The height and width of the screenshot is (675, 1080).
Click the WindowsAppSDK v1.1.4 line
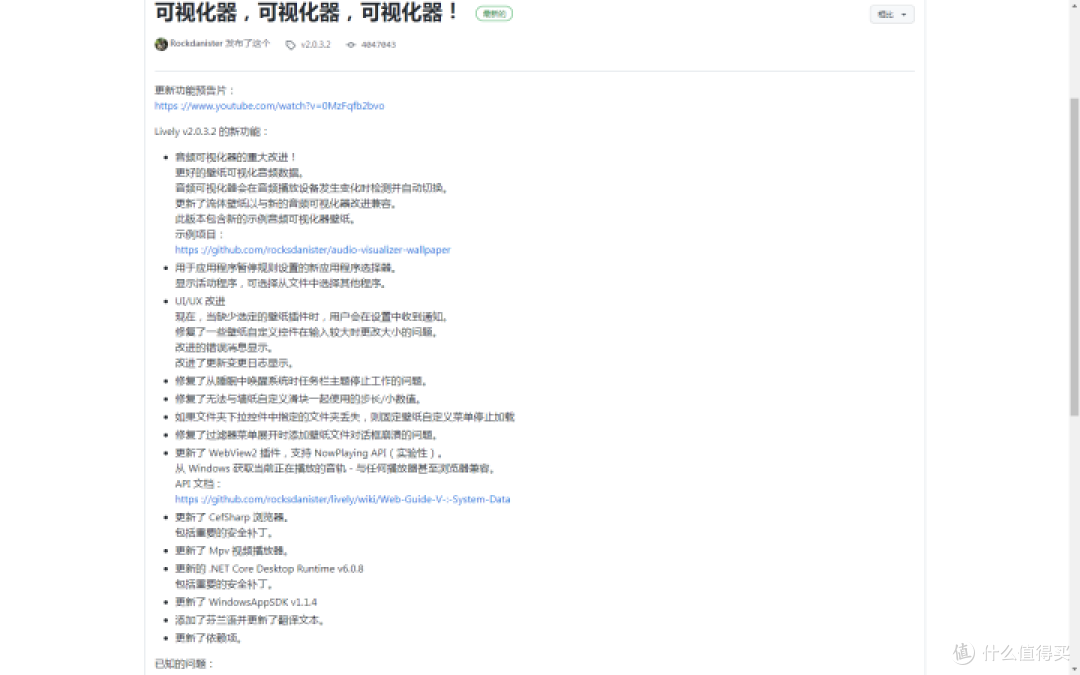(x=246, y=601)
